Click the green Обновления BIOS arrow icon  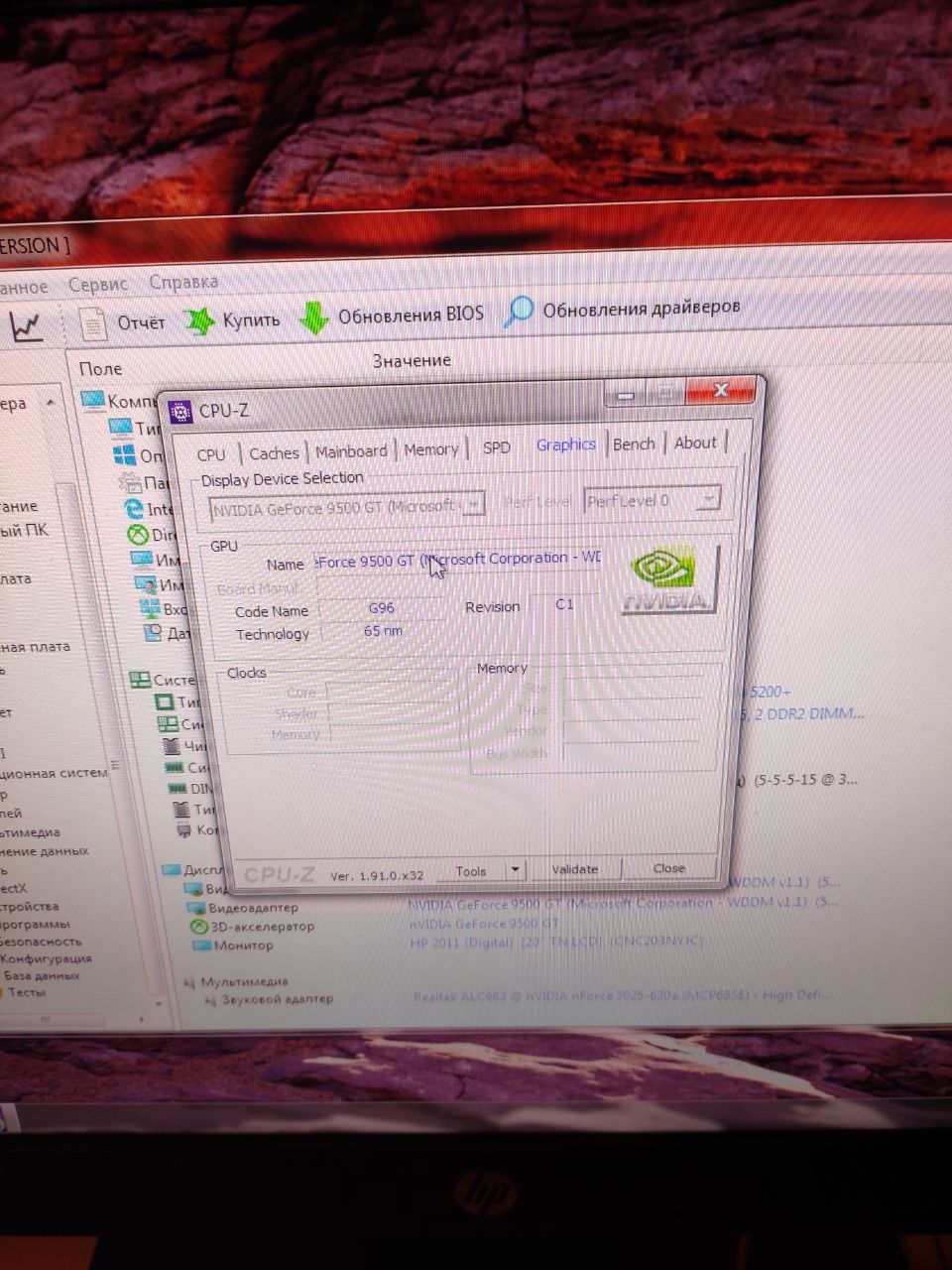[313, 317]
